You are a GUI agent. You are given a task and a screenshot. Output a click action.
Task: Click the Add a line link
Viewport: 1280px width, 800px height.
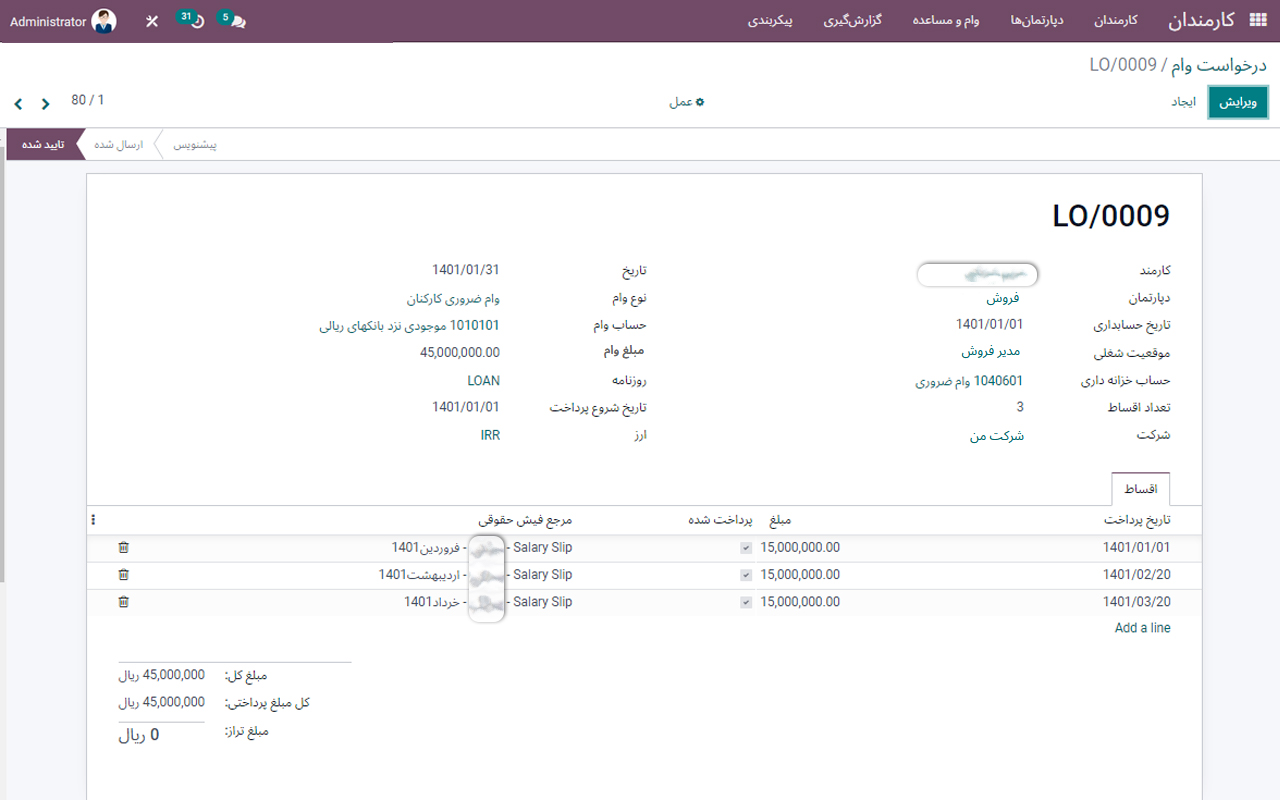click(x=1142, y=627)
